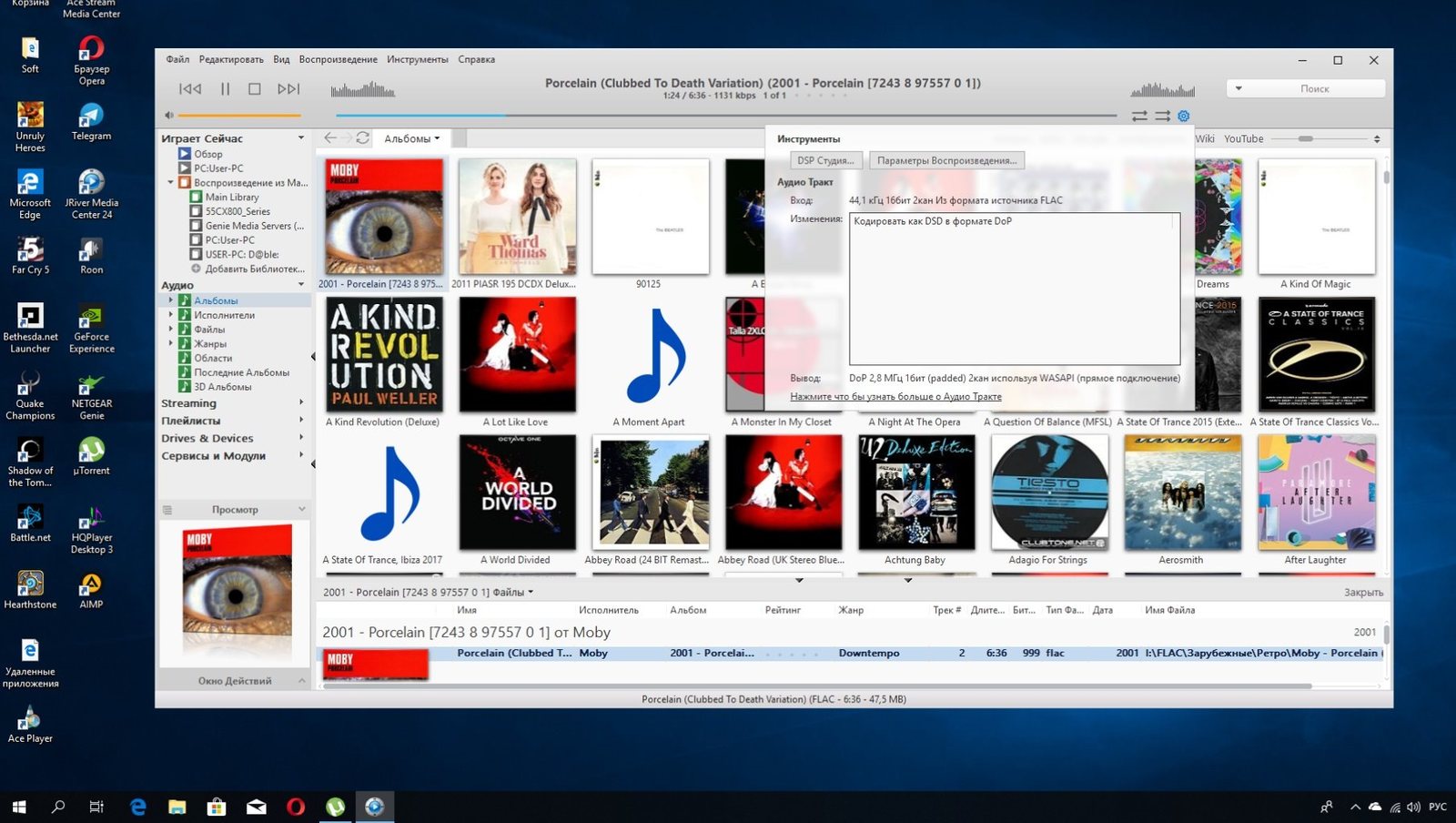Toggle repeat playback mode

tap(1139, 116)
